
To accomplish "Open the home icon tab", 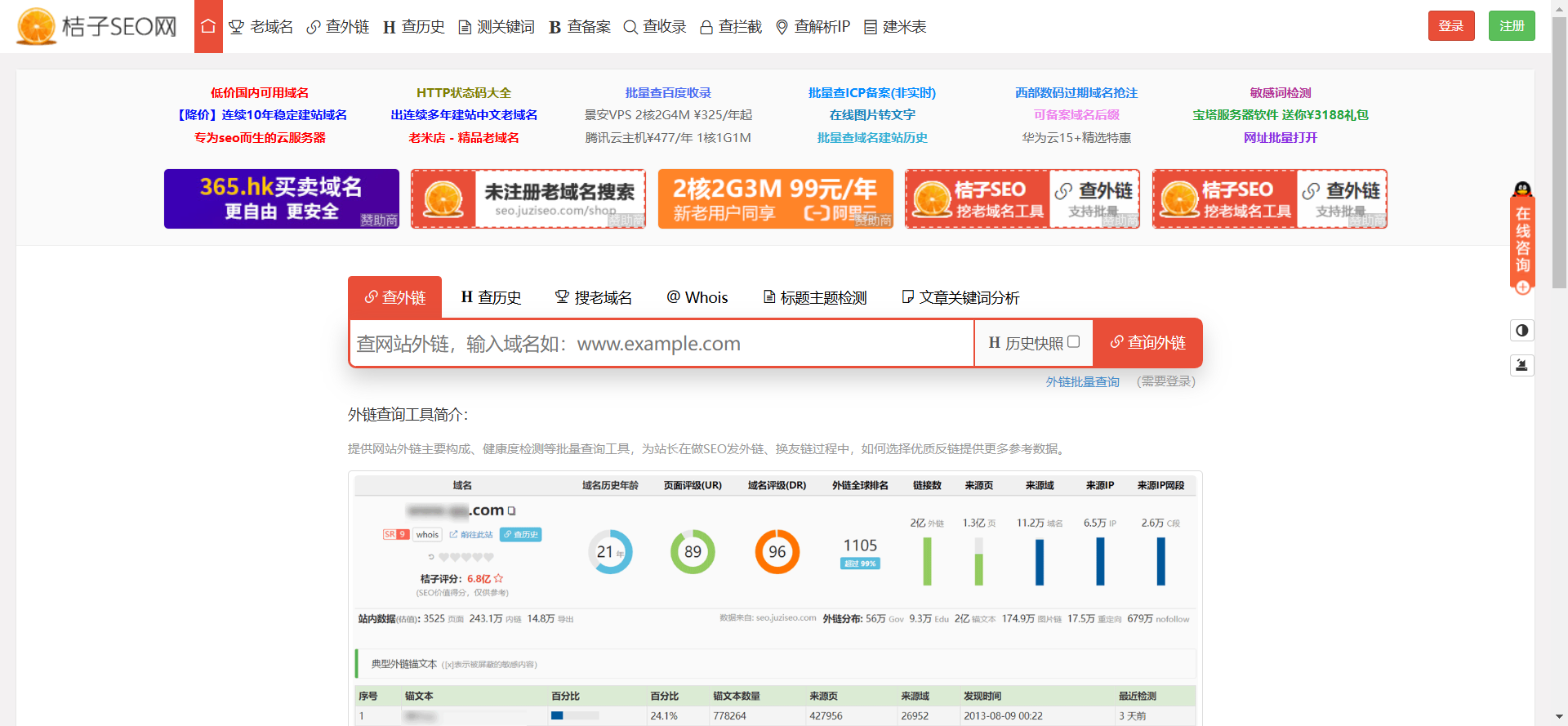I will 208,26.
